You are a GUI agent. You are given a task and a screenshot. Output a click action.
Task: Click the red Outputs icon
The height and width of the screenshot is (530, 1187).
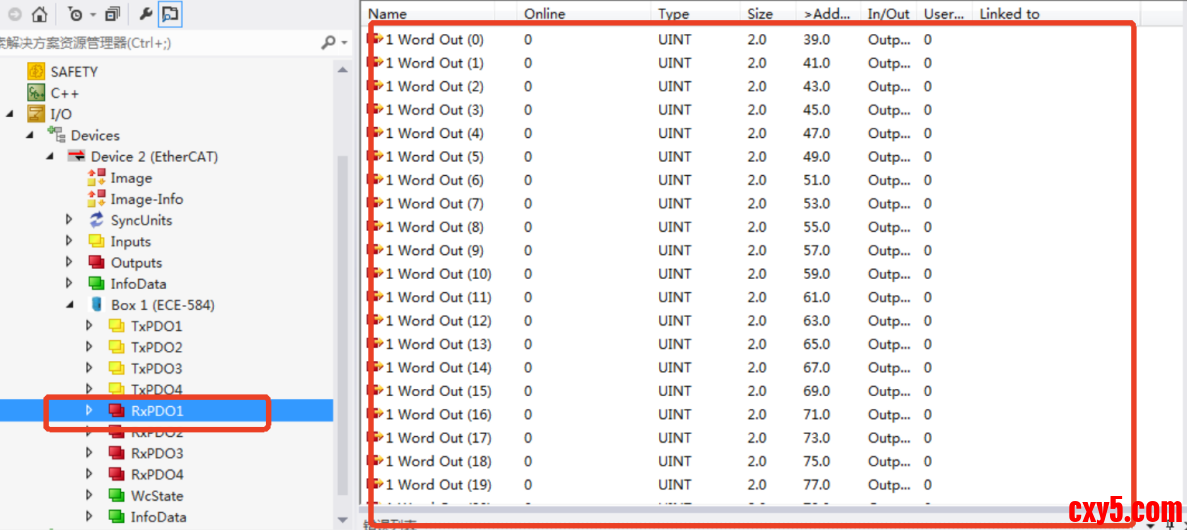96,262
